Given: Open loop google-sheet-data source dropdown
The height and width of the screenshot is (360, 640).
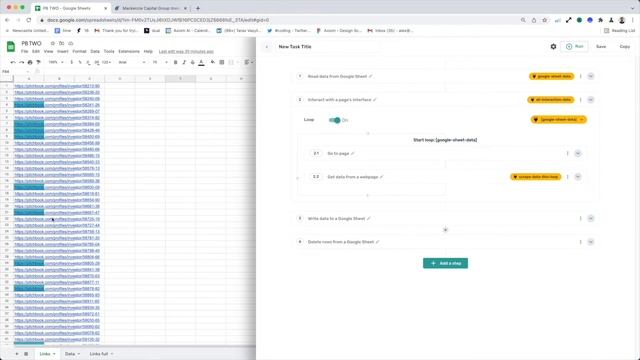Looking at the screenshot, I should [x=559, y=120].
